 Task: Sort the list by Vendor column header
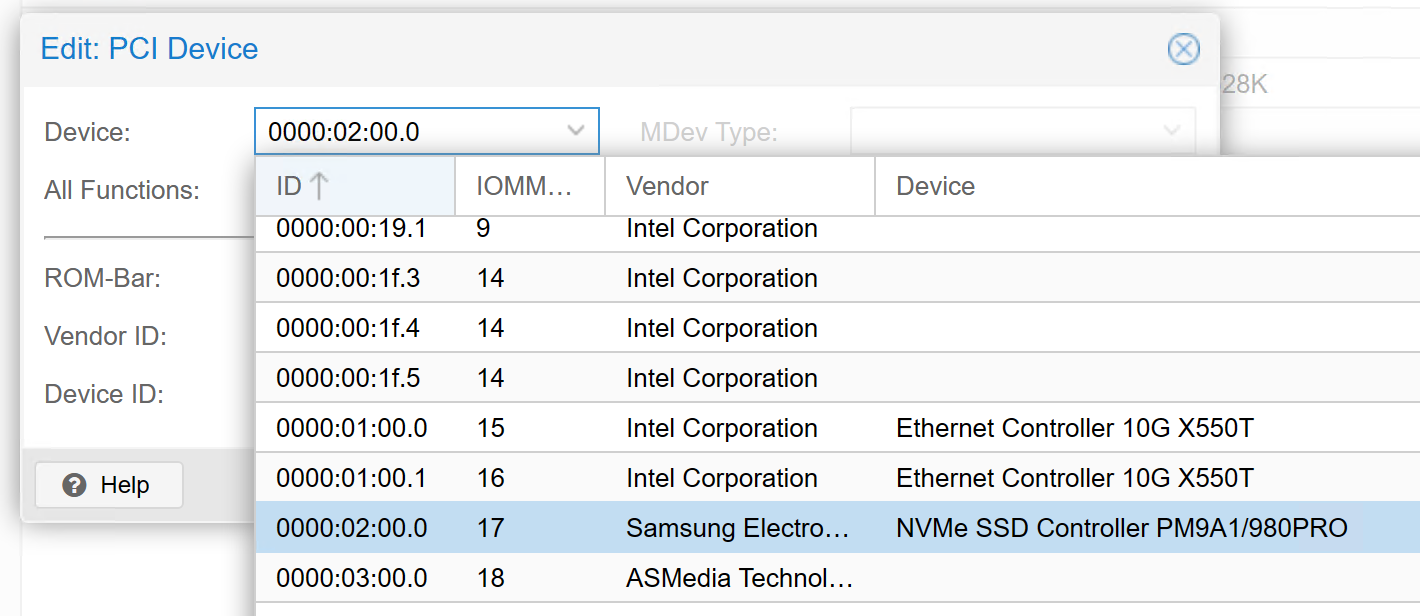point(739,186)
